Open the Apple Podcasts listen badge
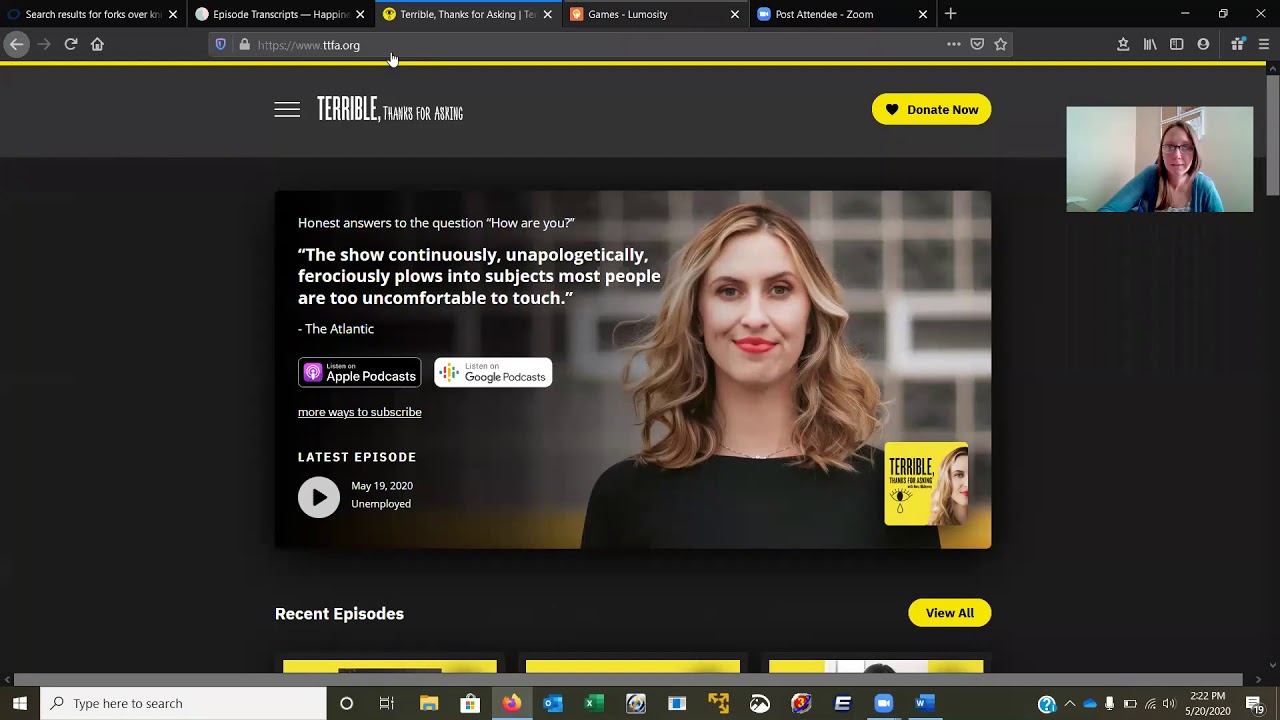 pos(359,373)
